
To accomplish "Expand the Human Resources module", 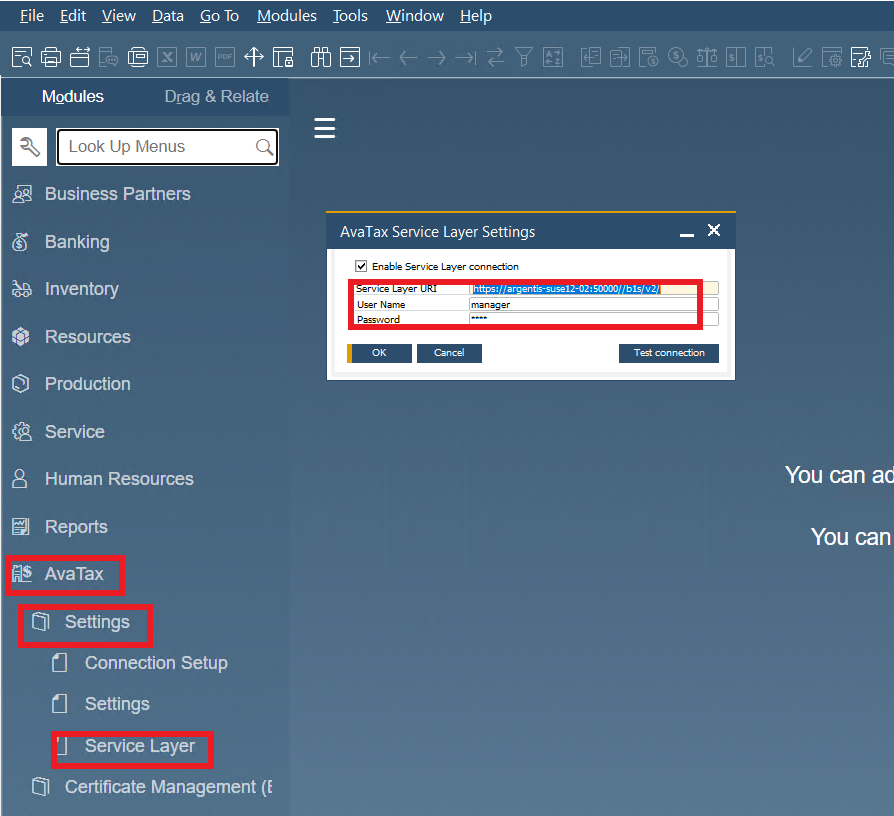I will pos(119,479).
